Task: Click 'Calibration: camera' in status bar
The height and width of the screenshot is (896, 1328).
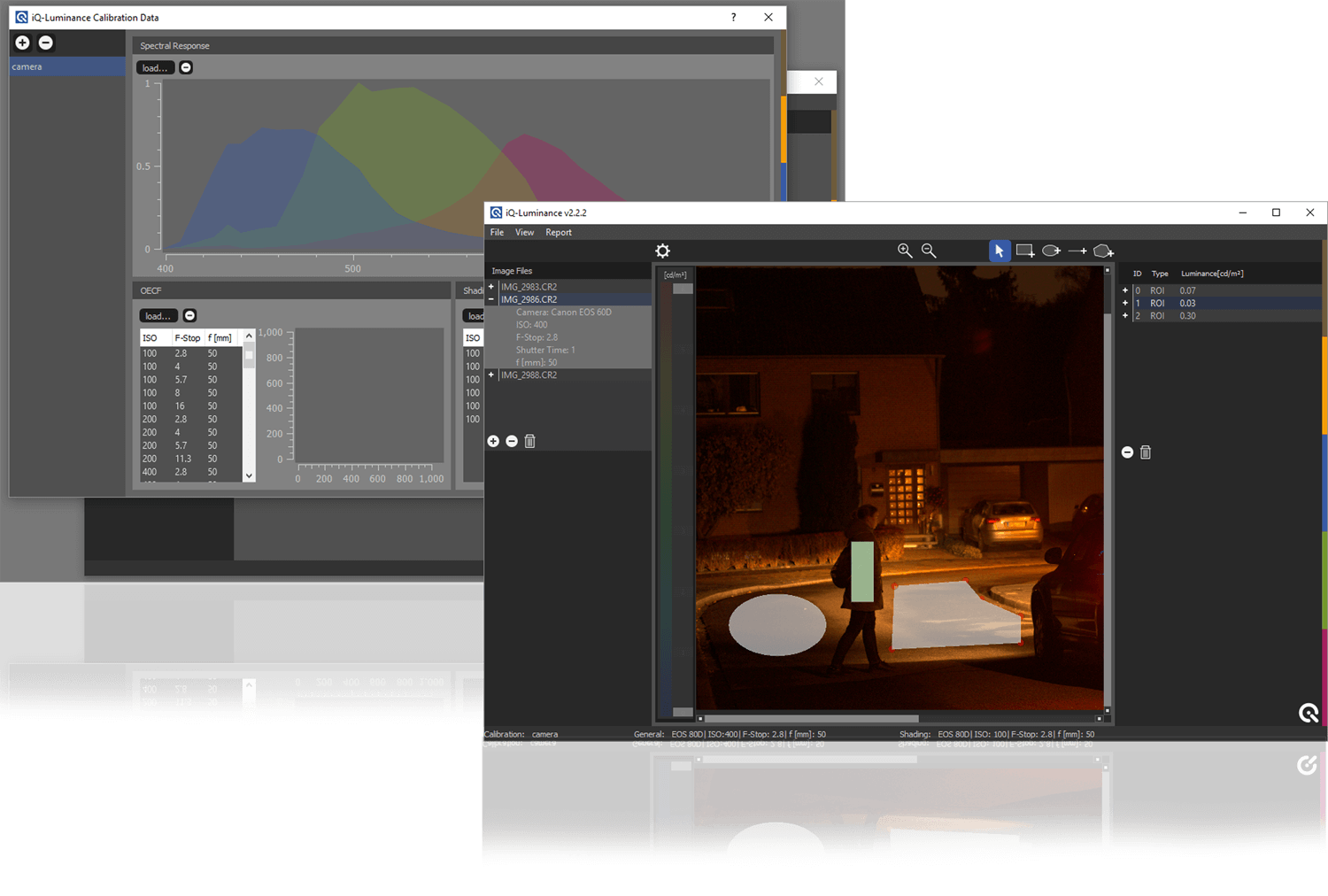Action: tap(521, 734)
